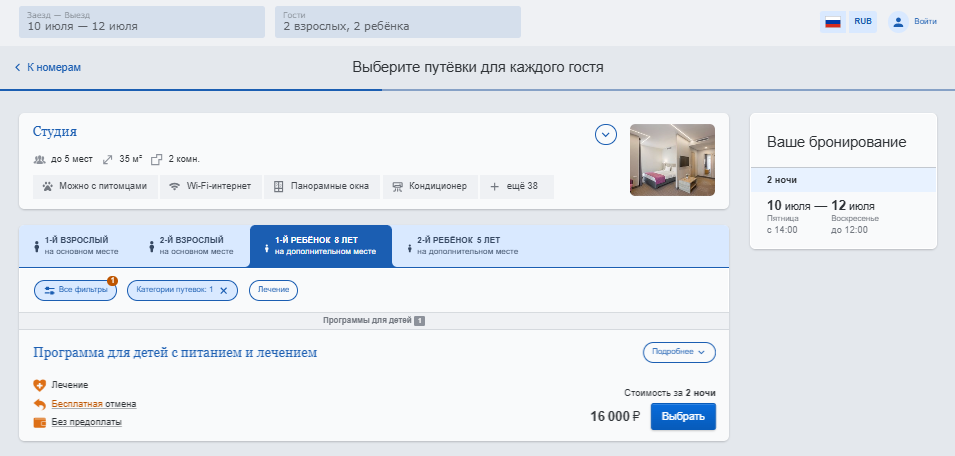Click the panoramic windows icon
The image size is (955, 456).
278,186
